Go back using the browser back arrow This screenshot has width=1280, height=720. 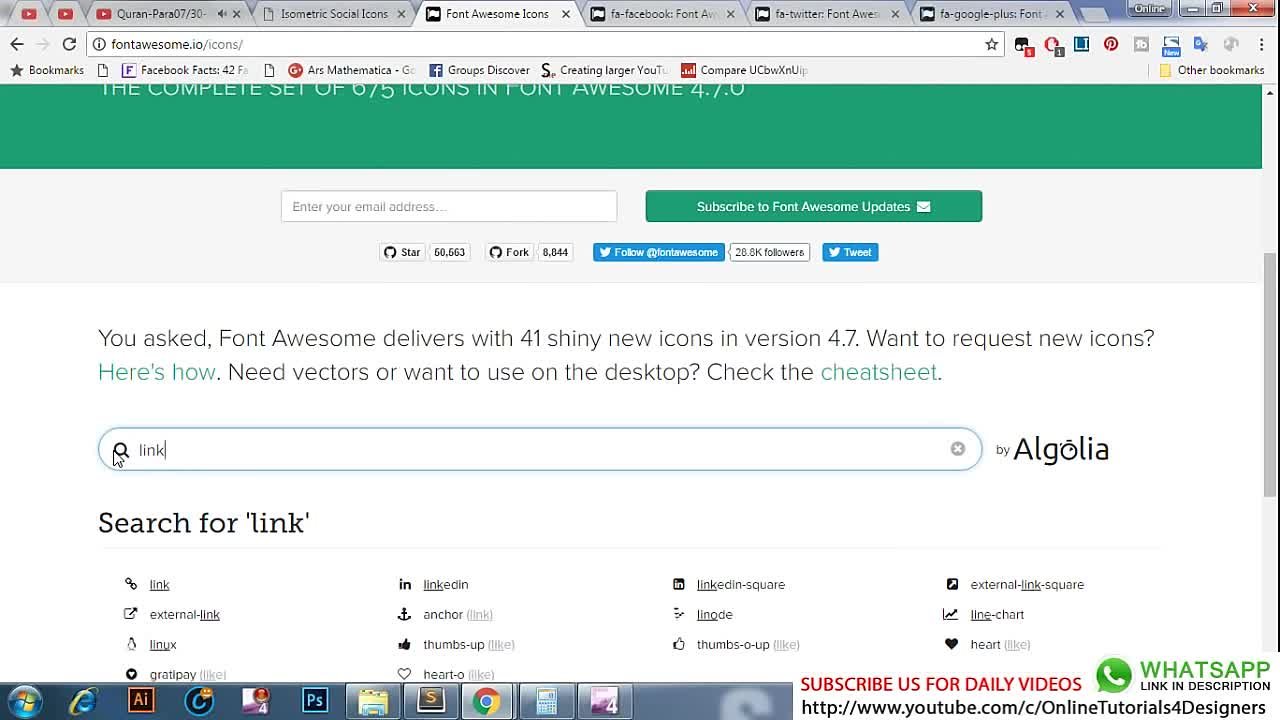pyautogui.click(x=17, y=44)
